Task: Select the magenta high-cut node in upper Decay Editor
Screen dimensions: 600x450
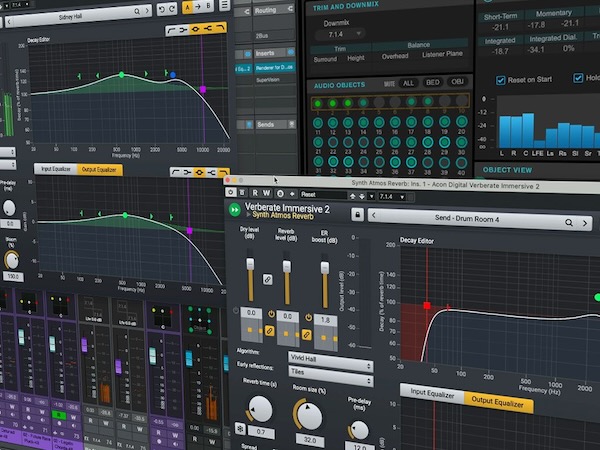Action: click(203, 89)
